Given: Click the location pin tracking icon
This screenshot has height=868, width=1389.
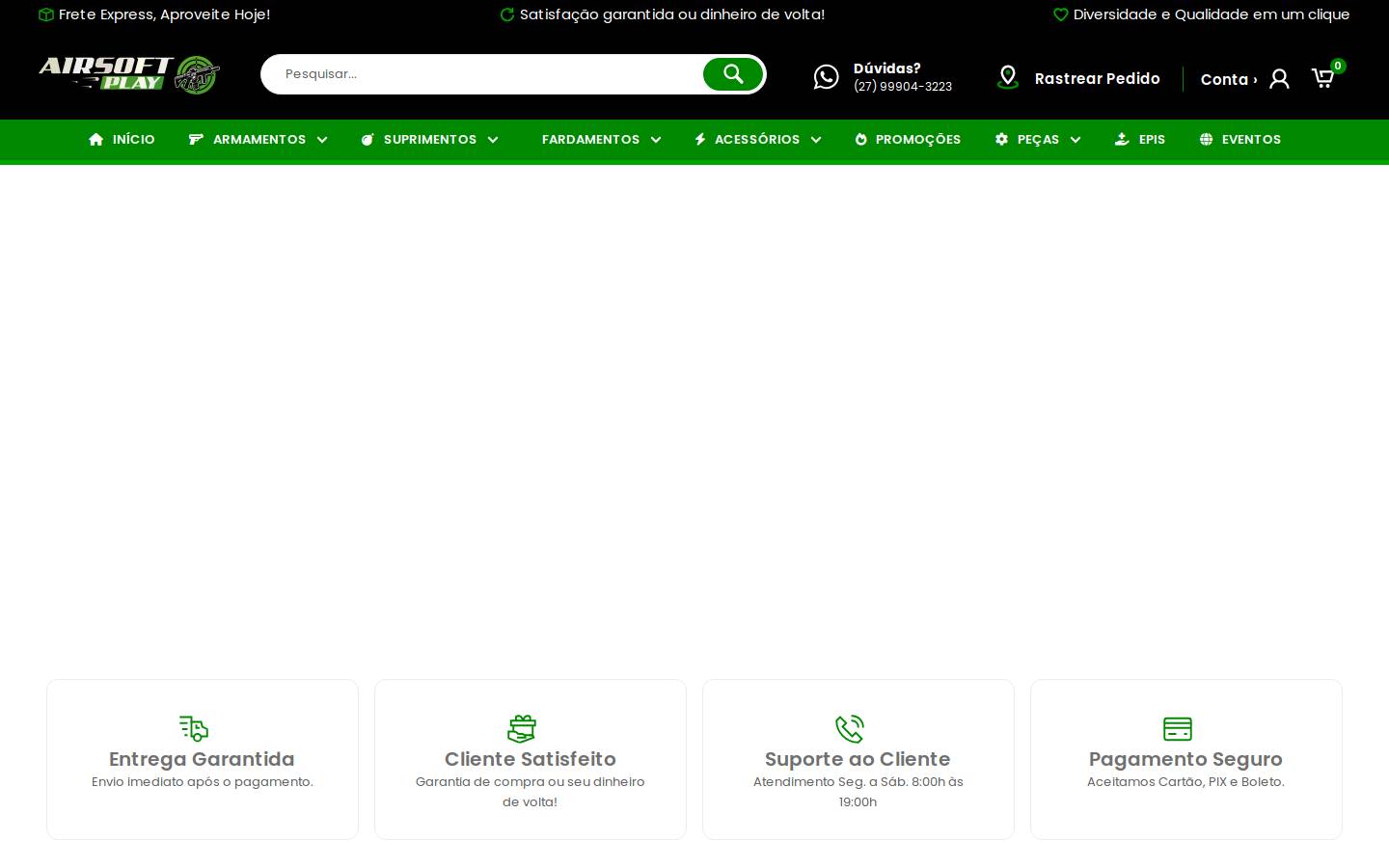Looking at the screenshot, I should [1008, 77].
